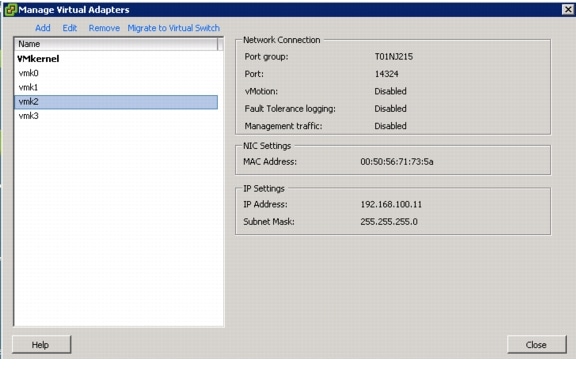Click the Remove link
The image size is (576, 382).
(x=104, y=28)
